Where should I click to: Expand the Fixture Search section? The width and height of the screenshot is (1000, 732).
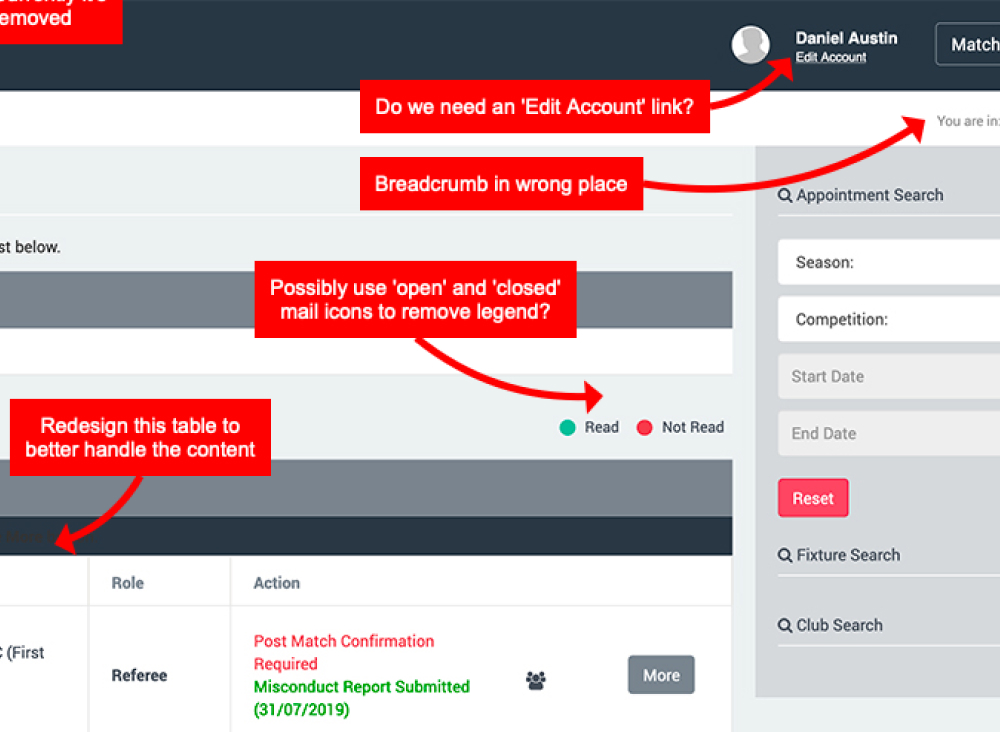[x=848, y=556]
